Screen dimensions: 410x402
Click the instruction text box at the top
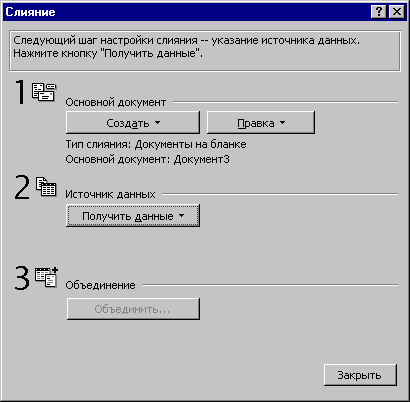click(205, 51)
